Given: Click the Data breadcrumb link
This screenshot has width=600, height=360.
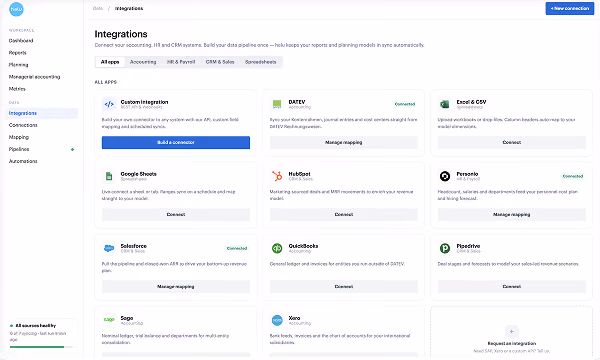Looking at the screenshot, I should coord(98,8).
